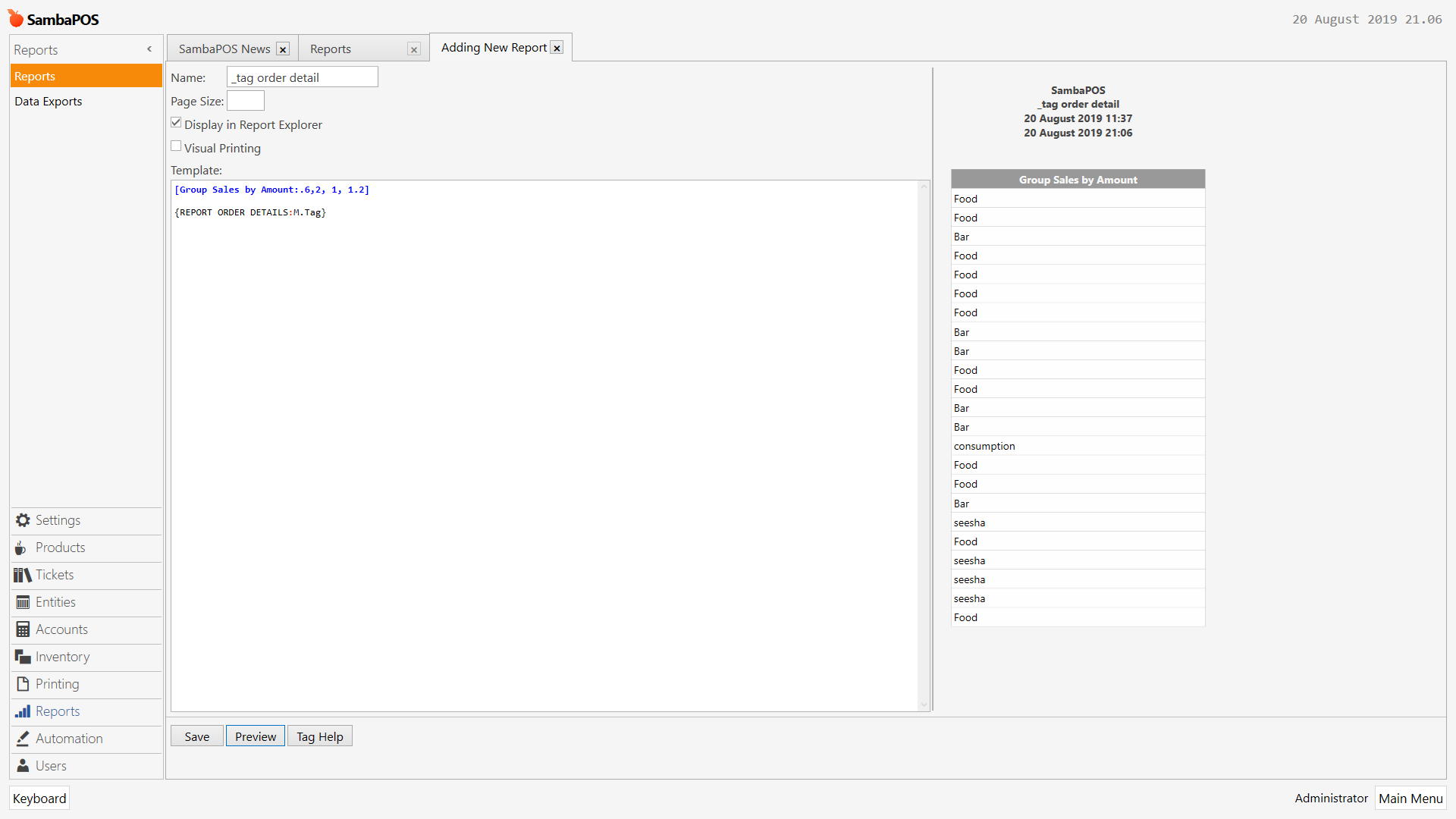The height and width of the screenshot is (819, 1456).
Task: Click the Group Sales by Amount template line
Action: [271, 190]
